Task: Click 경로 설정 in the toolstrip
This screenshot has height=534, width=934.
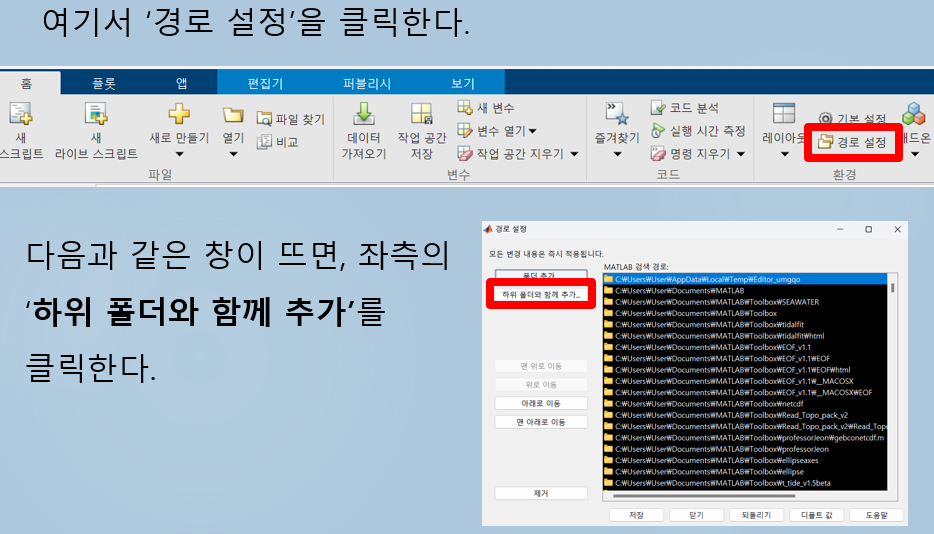Action: click(852, 142)
